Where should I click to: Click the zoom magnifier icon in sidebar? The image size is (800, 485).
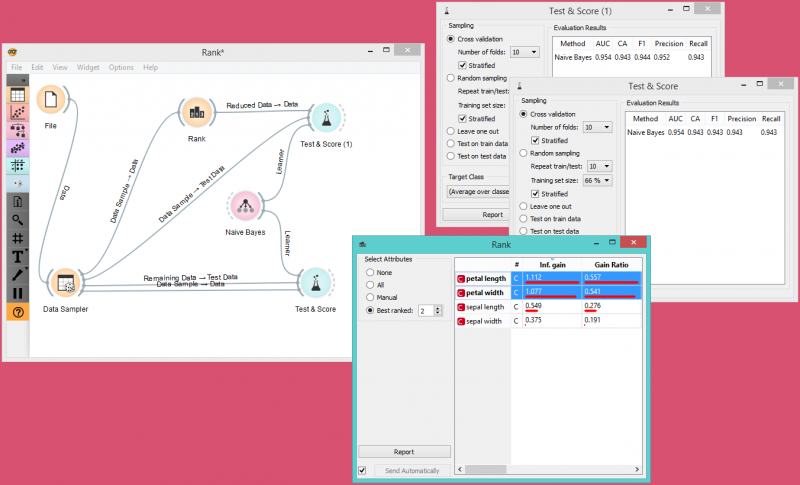(17, 219)
